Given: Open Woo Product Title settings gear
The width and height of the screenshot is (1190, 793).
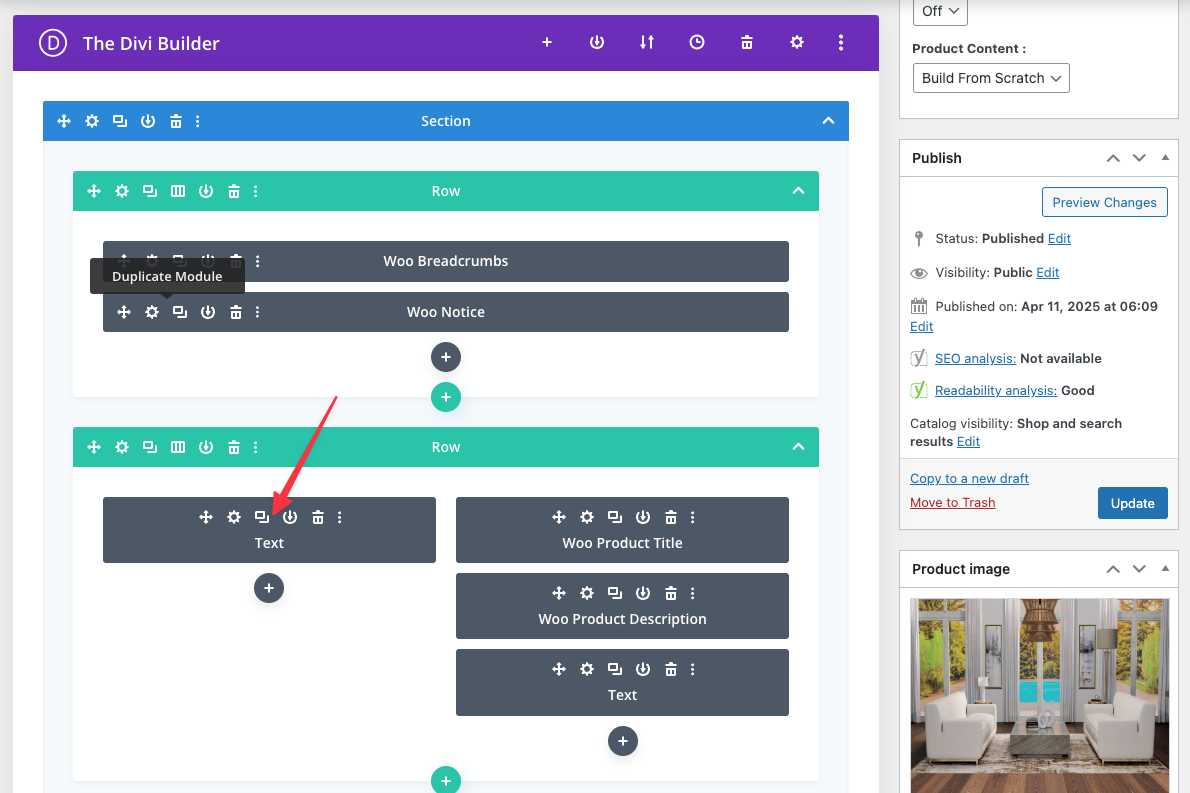Looking at the screenshot, I should point(587,517).
